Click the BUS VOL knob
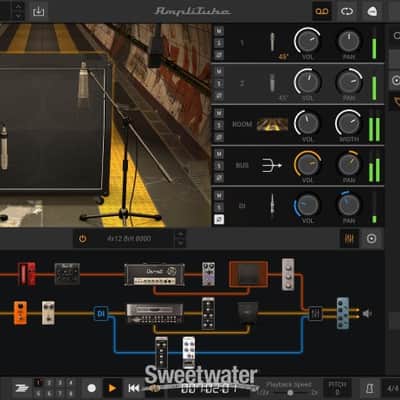This screenshot has height=400, width=400. tap(307, 164)
